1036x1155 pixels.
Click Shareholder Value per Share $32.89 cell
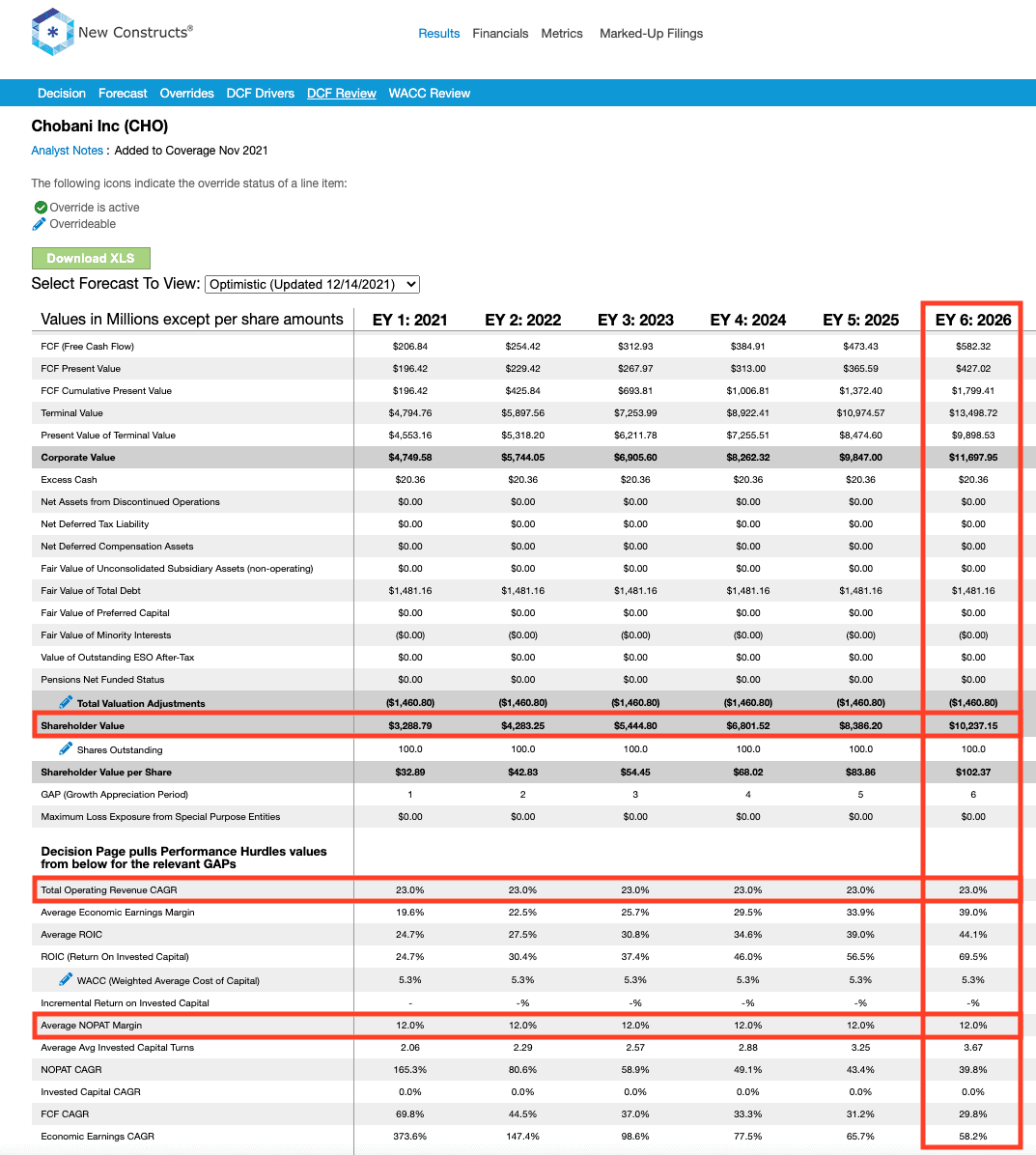point(410,772)
